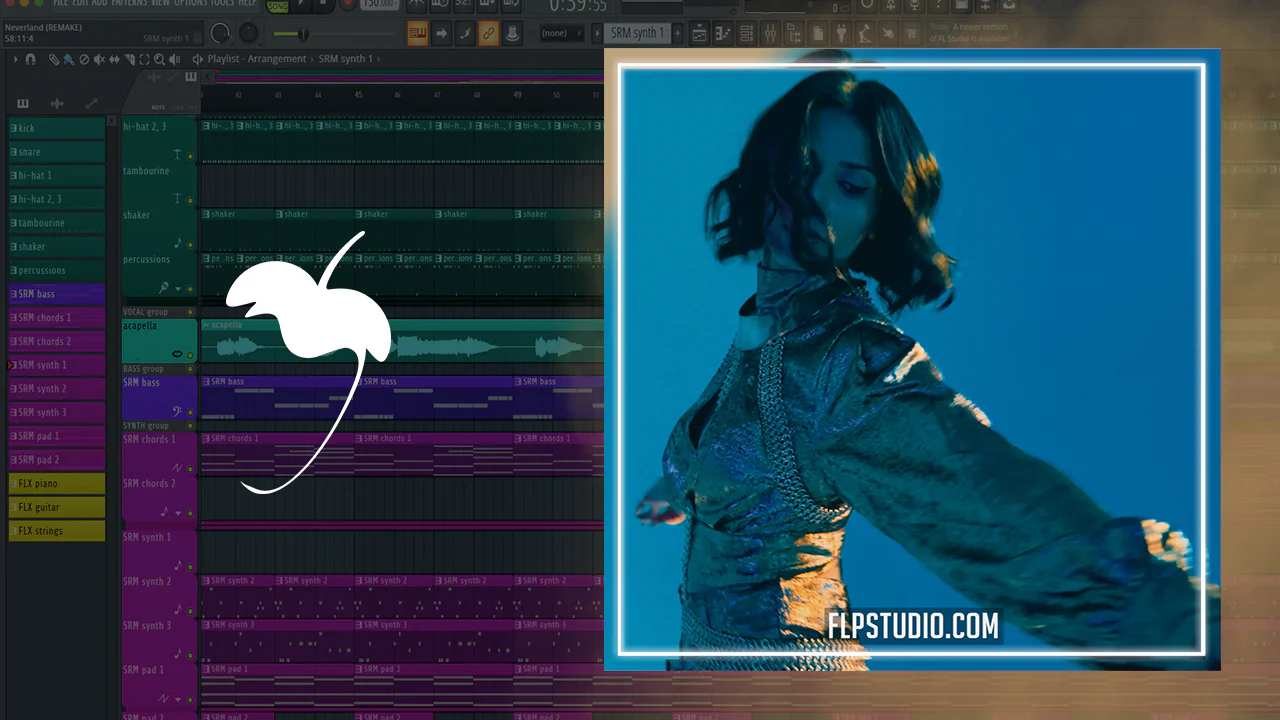This screenshot has height=720, width=1280.
Task: Select the Delete tool in playlist toolbar
Action: [84, 59]
